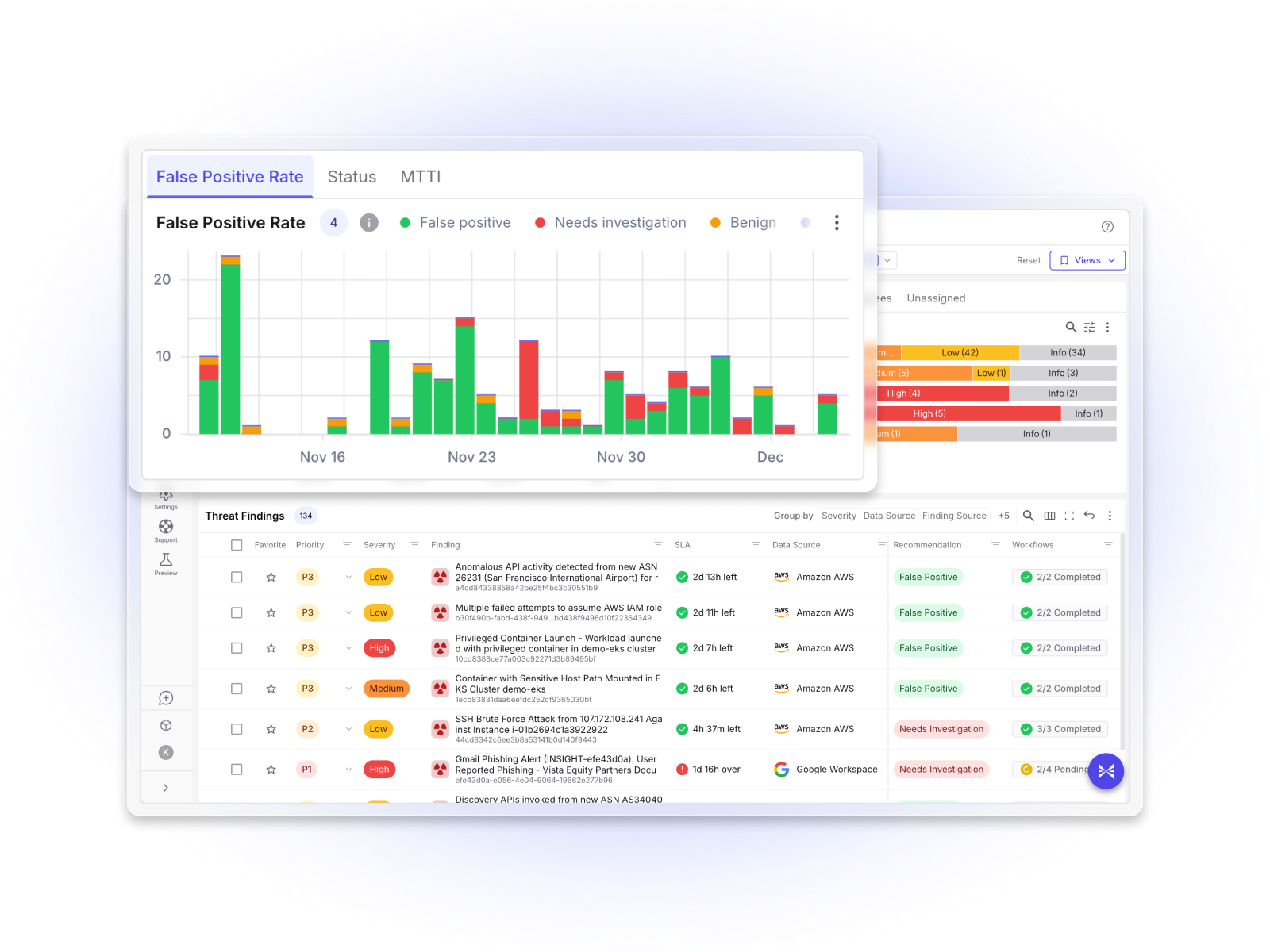1270x952 pixels.
Task: Open Support in the sidebar
Action: tap(166, 531)
